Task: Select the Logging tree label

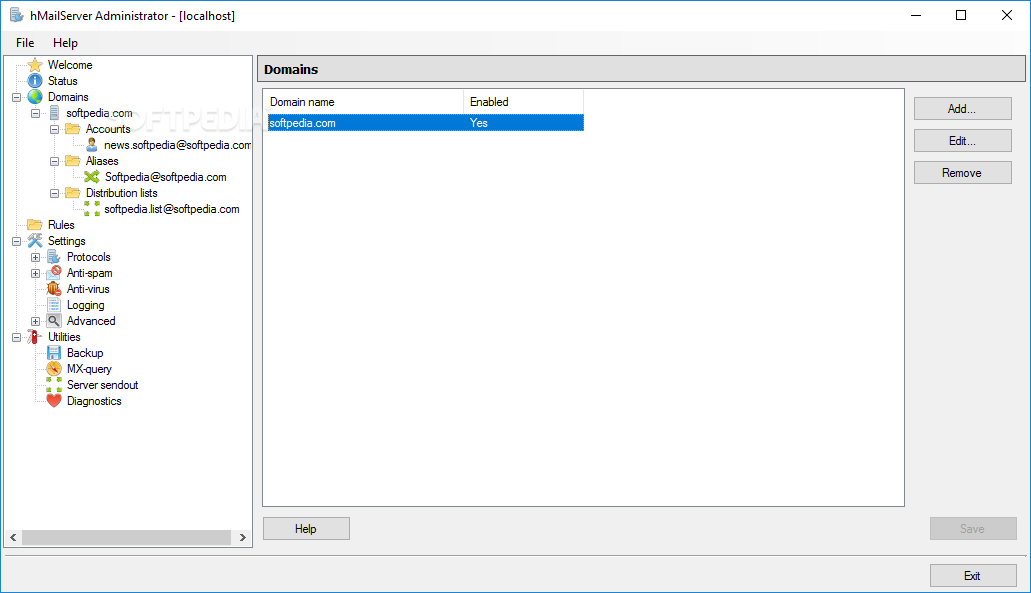Action: [85, 305]
